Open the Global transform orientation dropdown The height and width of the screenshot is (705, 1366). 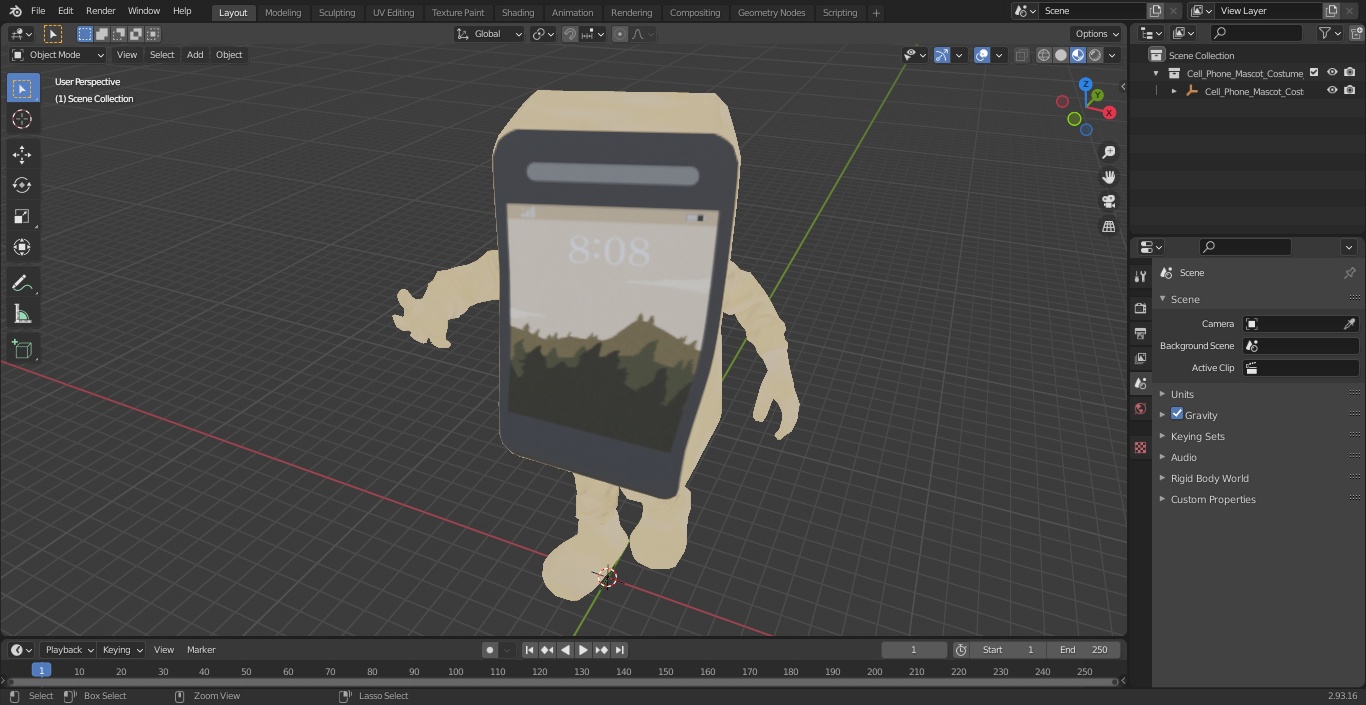[x=490, y=34]
